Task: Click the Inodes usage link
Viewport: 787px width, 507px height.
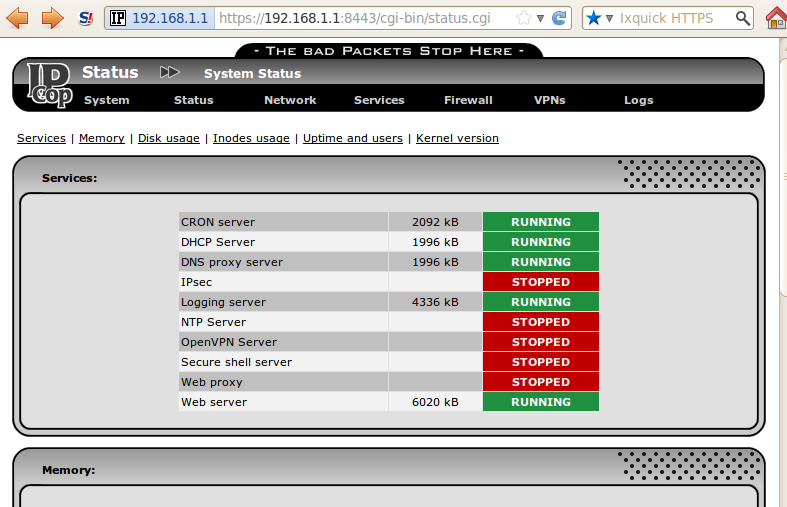Action: [251, 138]
